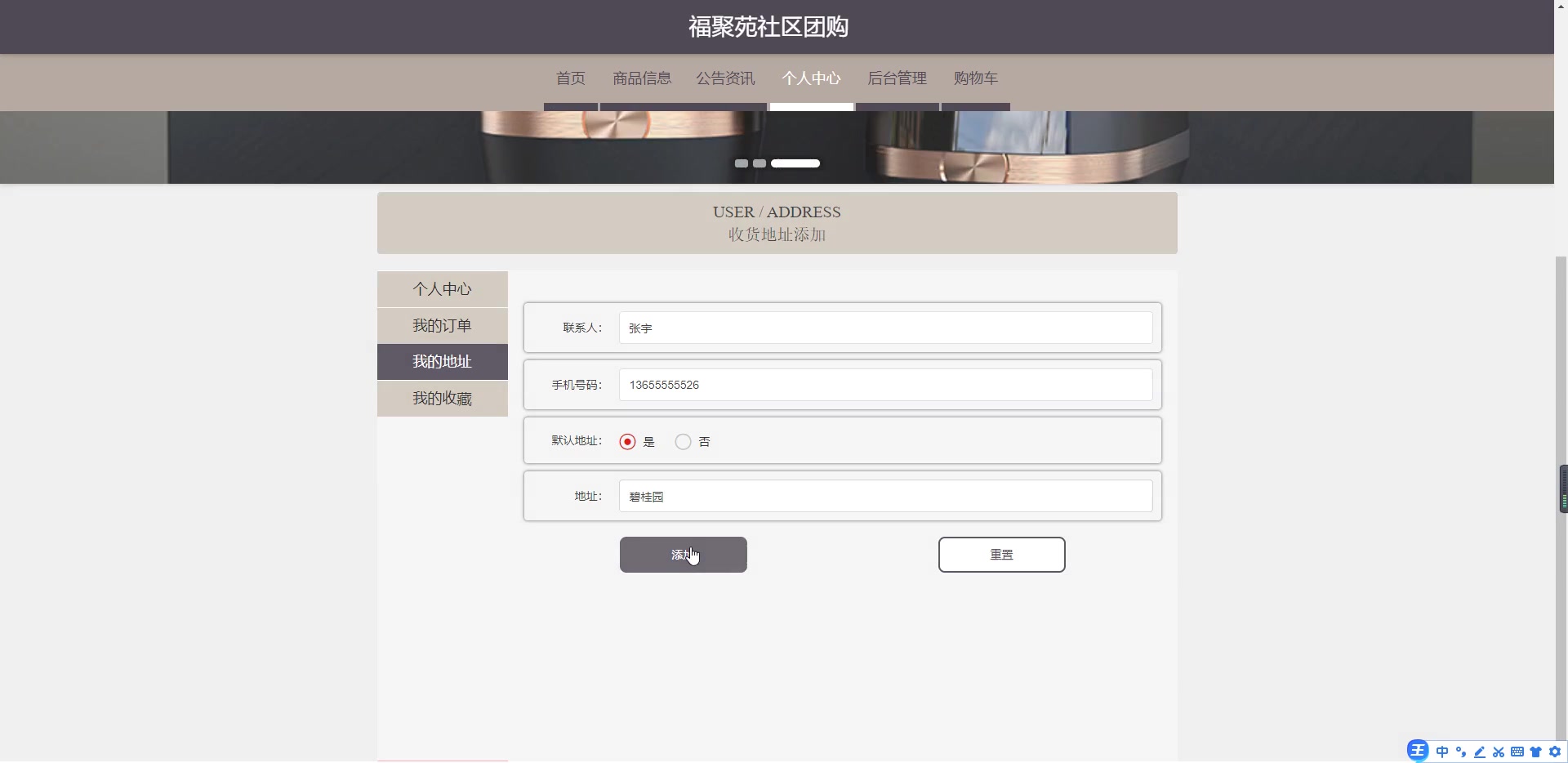Viewport: 1568px width, 763px height.
Task: Select 否 for default address
Action: pyautogui.click(x=682, y=441)
